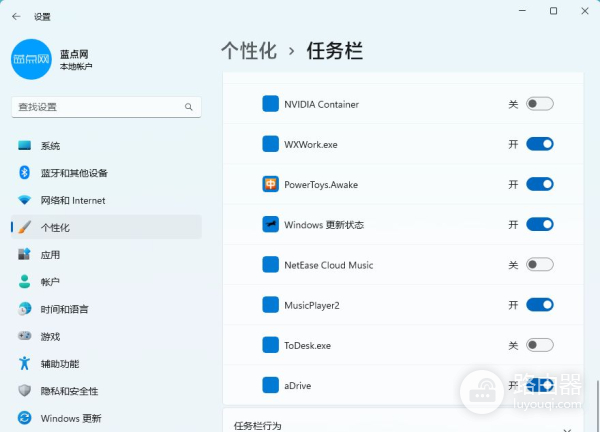Click the 时间和语言 globe clock icon
600x432 pixels.
pos(24,309)
